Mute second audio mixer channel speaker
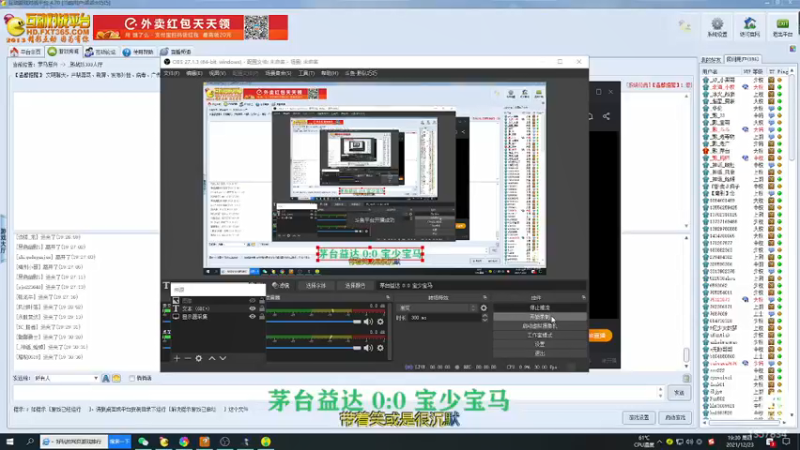Image resolution: width=800 pixels, height=450 pixels. 368,348
